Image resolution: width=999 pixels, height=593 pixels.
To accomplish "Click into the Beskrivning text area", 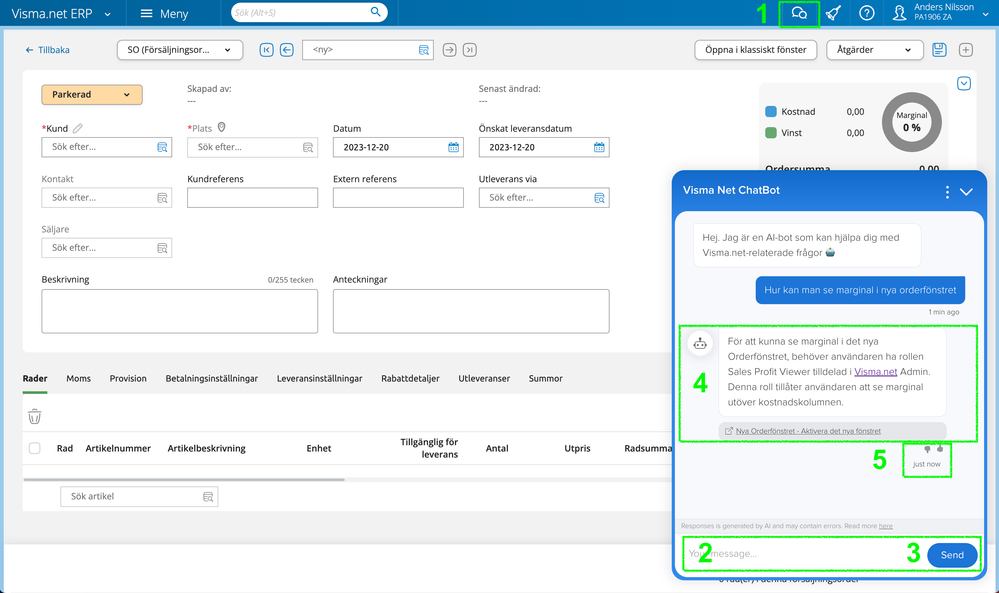I will tap(180, 311).
